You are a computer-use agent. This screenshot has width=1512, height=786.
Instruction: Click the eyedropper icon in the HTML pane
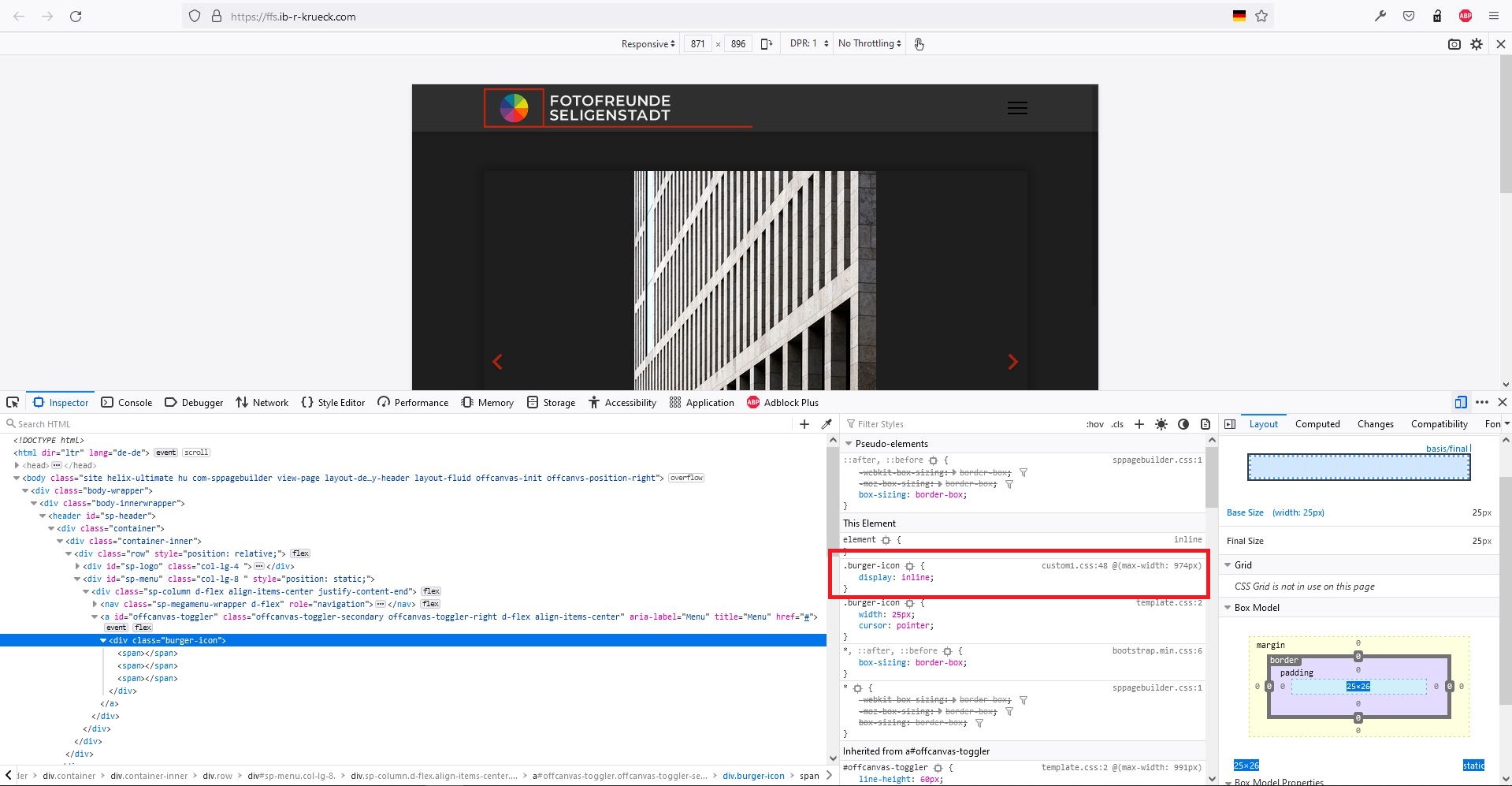pos(827,424)
